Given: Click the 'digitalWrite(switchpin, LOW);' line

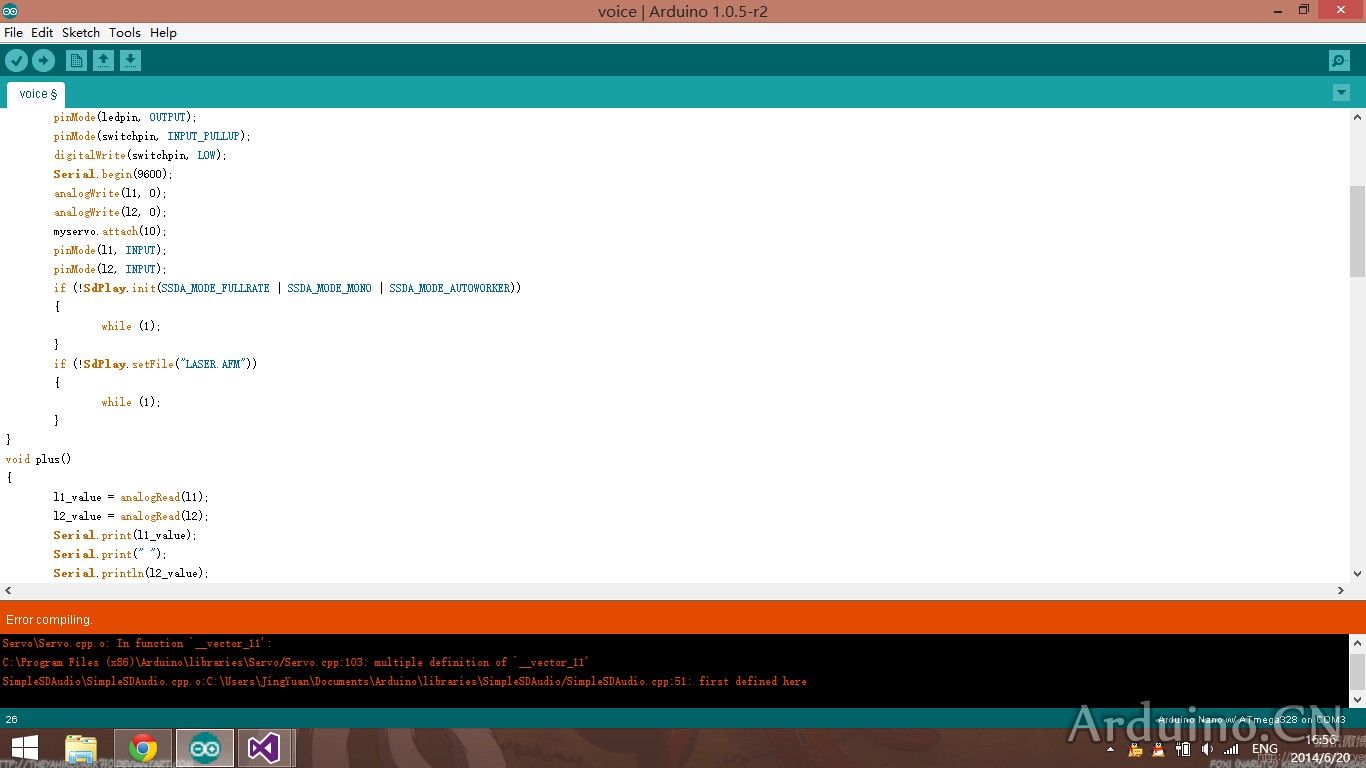Looking at the screenshot, I should [140, 155].
